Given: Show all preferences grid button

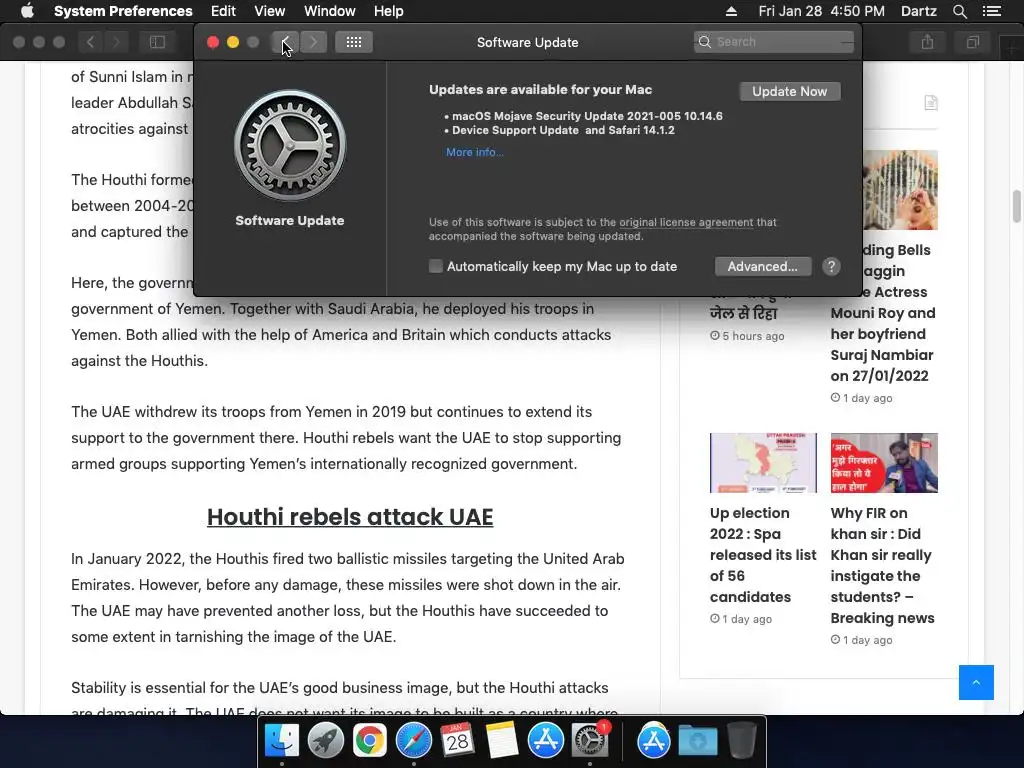Looking at the screenshot, I should pos(354,42).
